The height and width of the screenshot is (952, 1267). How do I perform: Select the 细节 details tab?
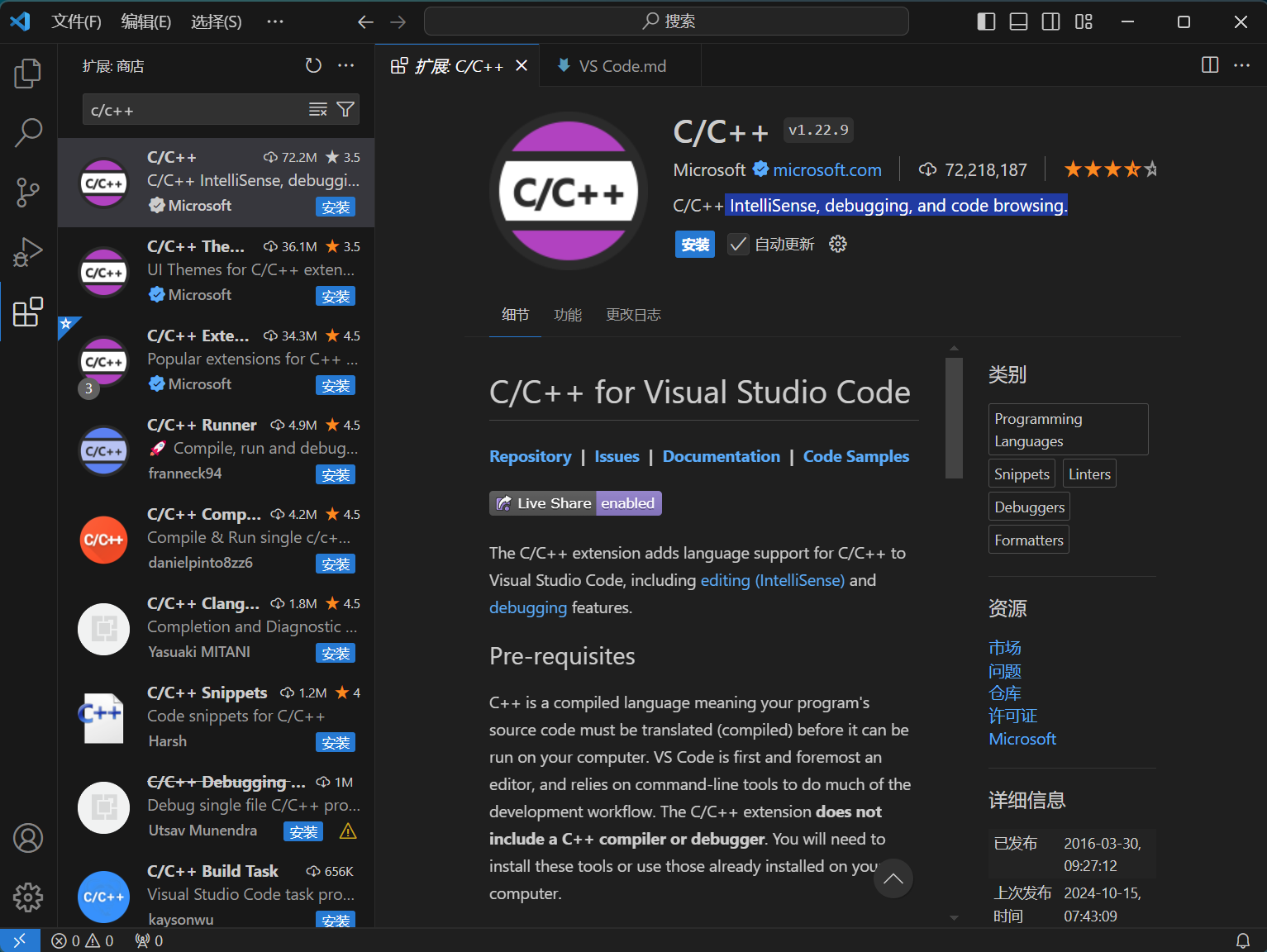[x=515, y=315]
